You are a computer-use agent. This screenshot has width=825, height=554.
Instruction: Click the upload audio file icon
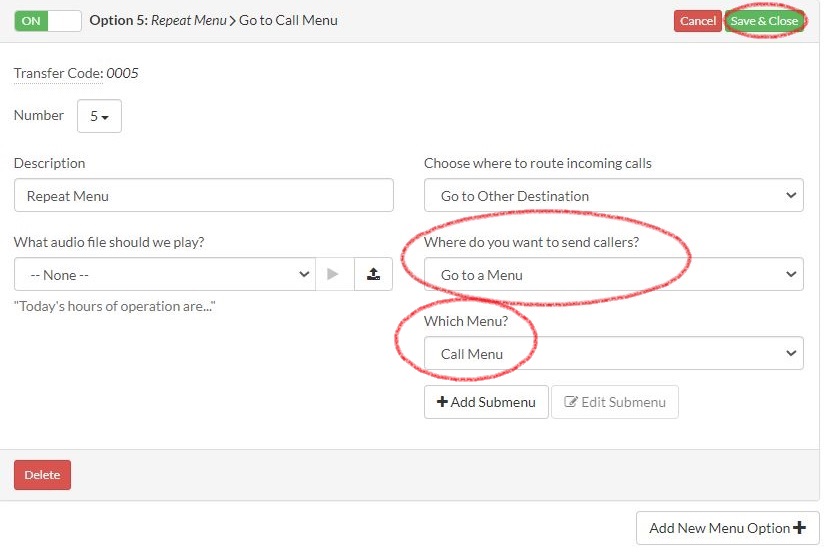coord(373,275)
